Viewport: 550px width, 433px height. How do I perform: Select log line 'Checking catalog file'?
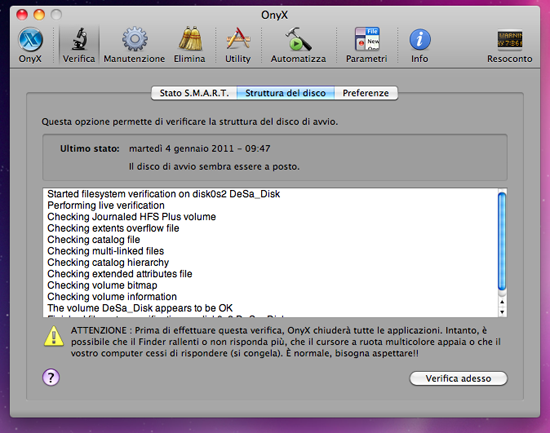coord(94,240)
